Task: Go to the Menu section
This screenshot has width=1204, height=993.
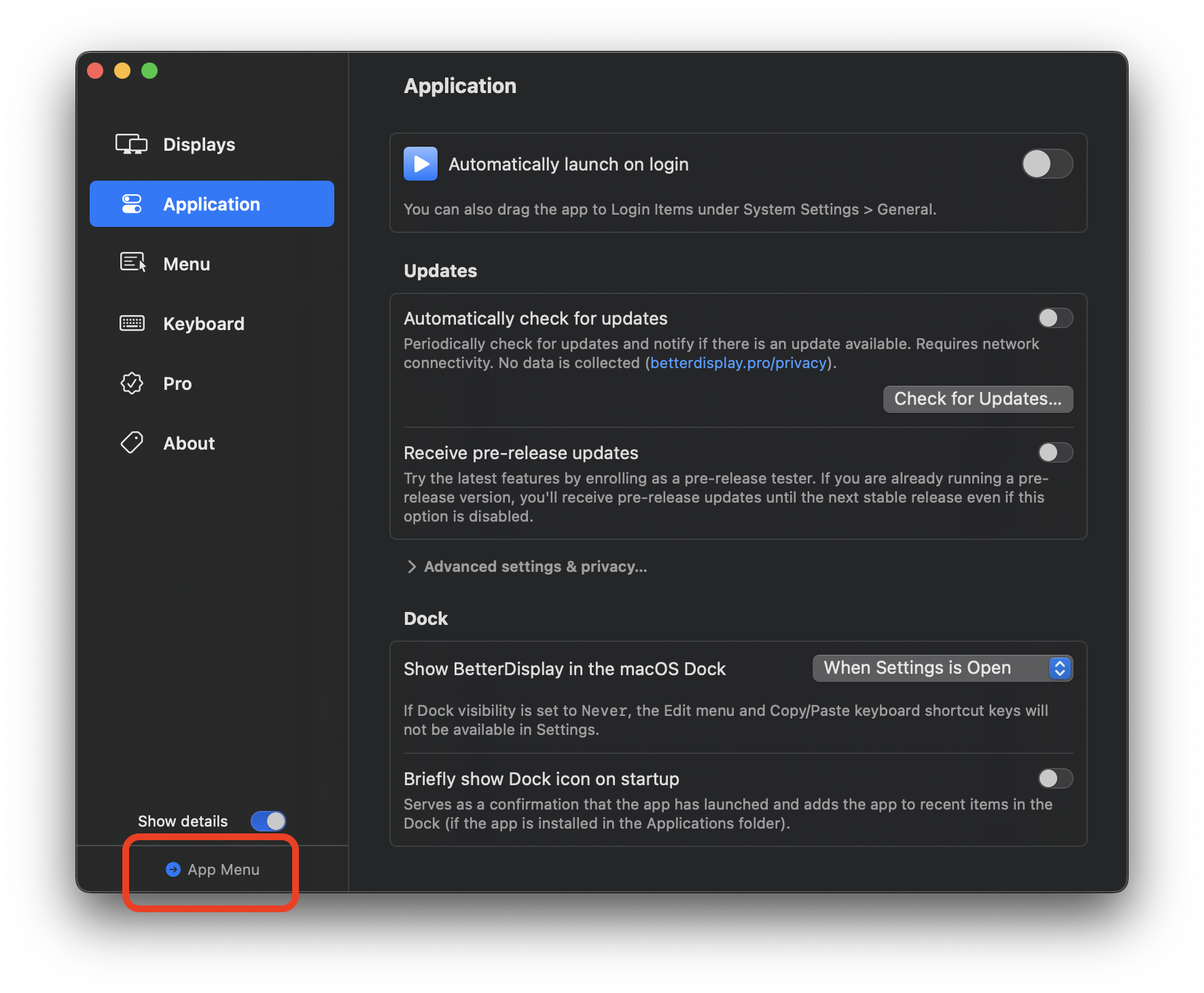Action: coord(186,264)
